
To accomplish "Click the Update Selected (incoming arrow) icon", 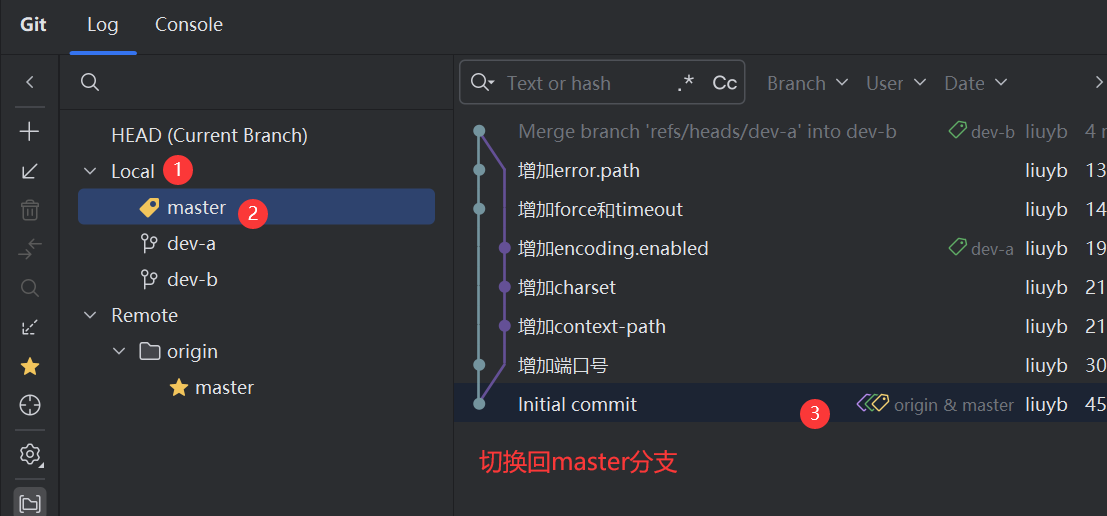I will pyautogui.click(x=30, y=171).
